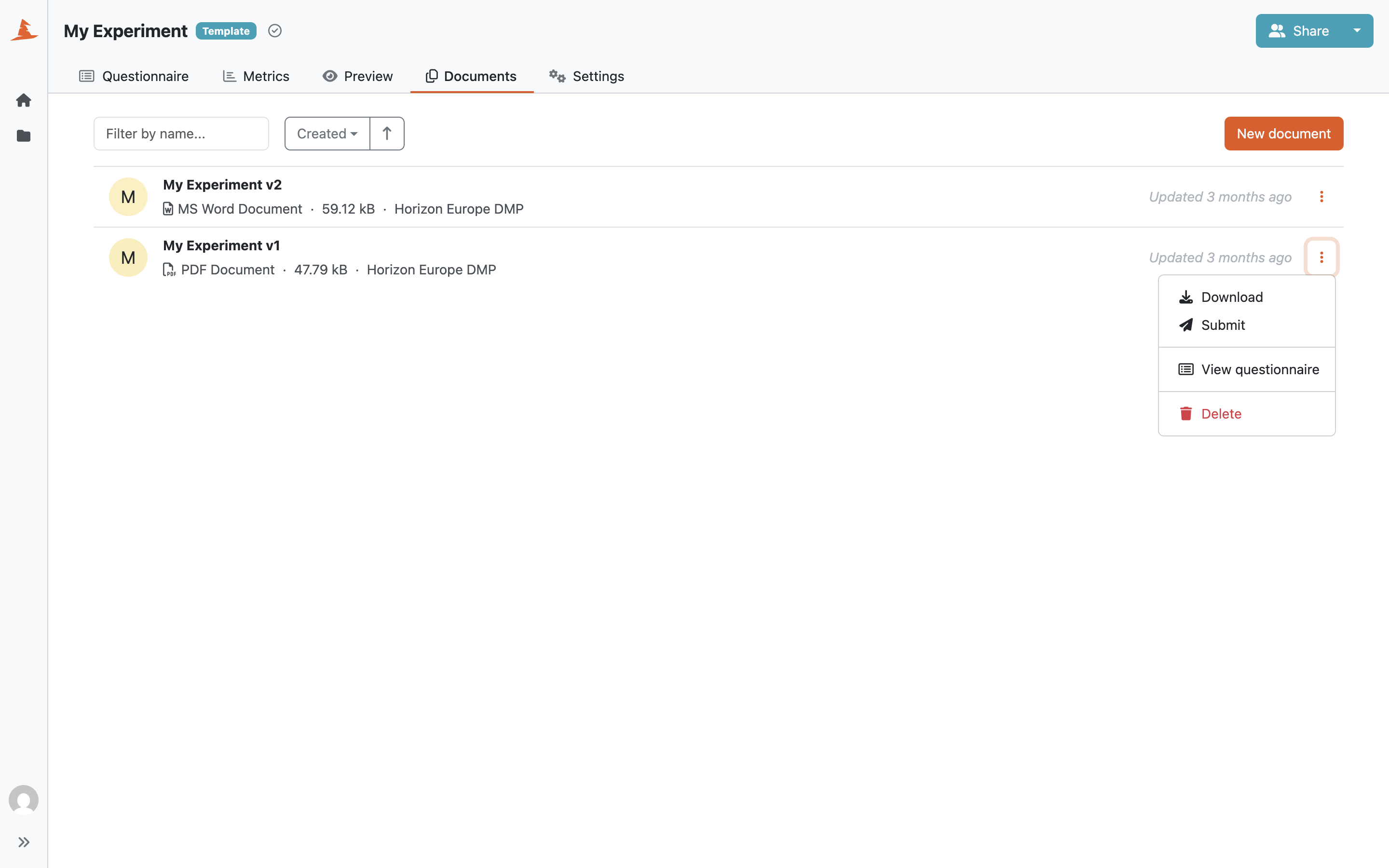Select the Documents tab
Viewport: 1389px width, 868px height.
click(x=471, y=76)
